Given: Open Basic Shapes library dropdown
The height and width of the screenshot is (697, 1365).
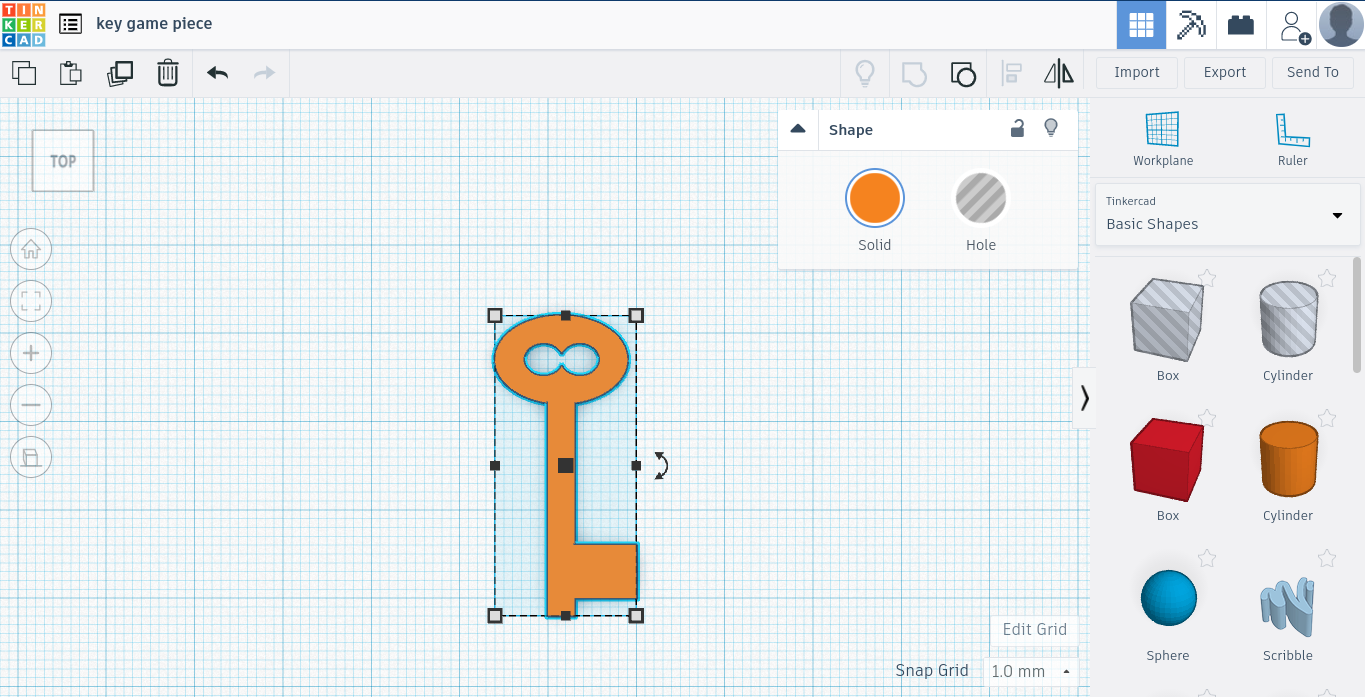Looking at the screenshot, I should pyautogui.click(x=1228, y=214).
